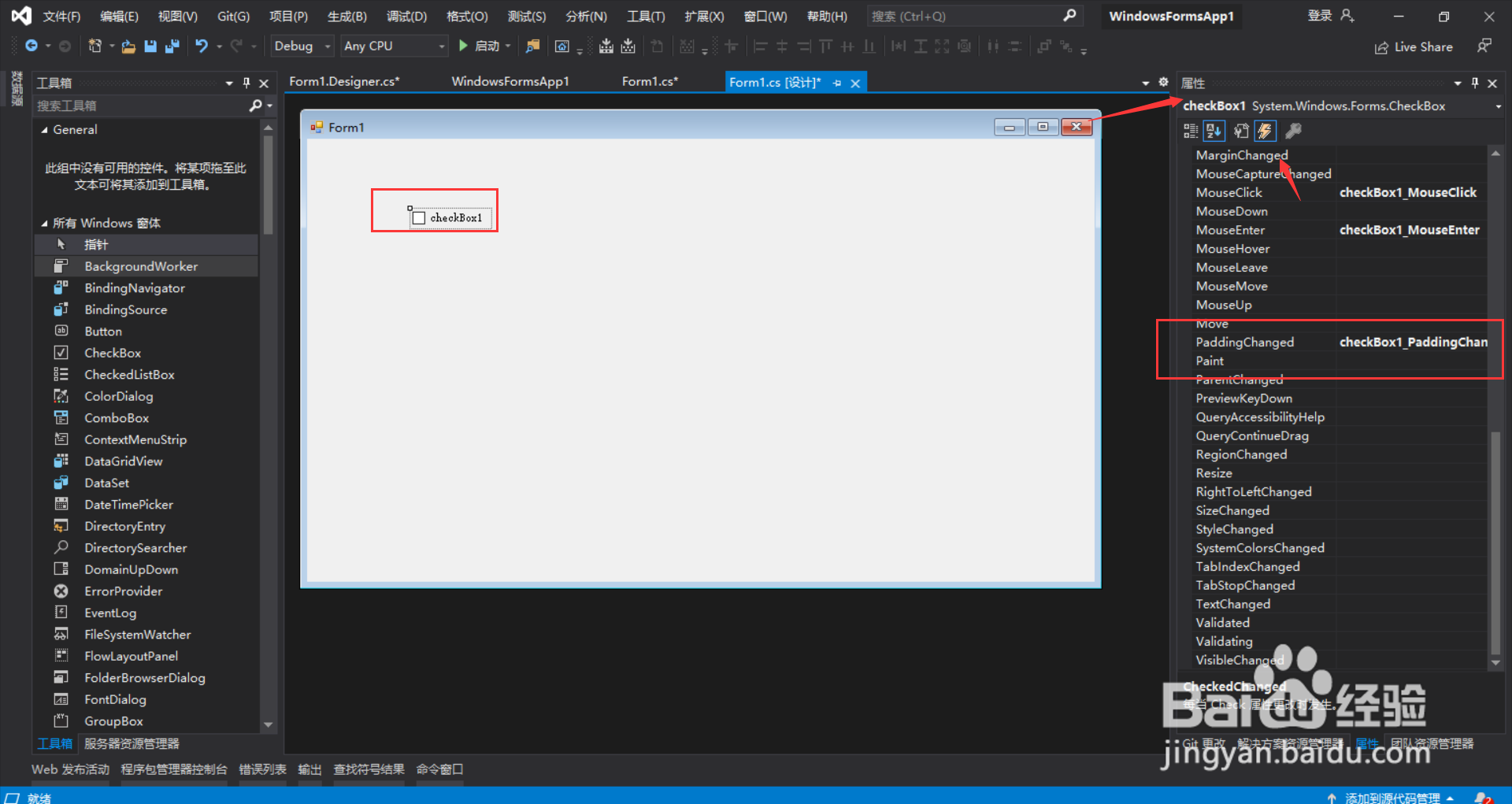Select the CheckBox toolbox item

tap(146, 353)
